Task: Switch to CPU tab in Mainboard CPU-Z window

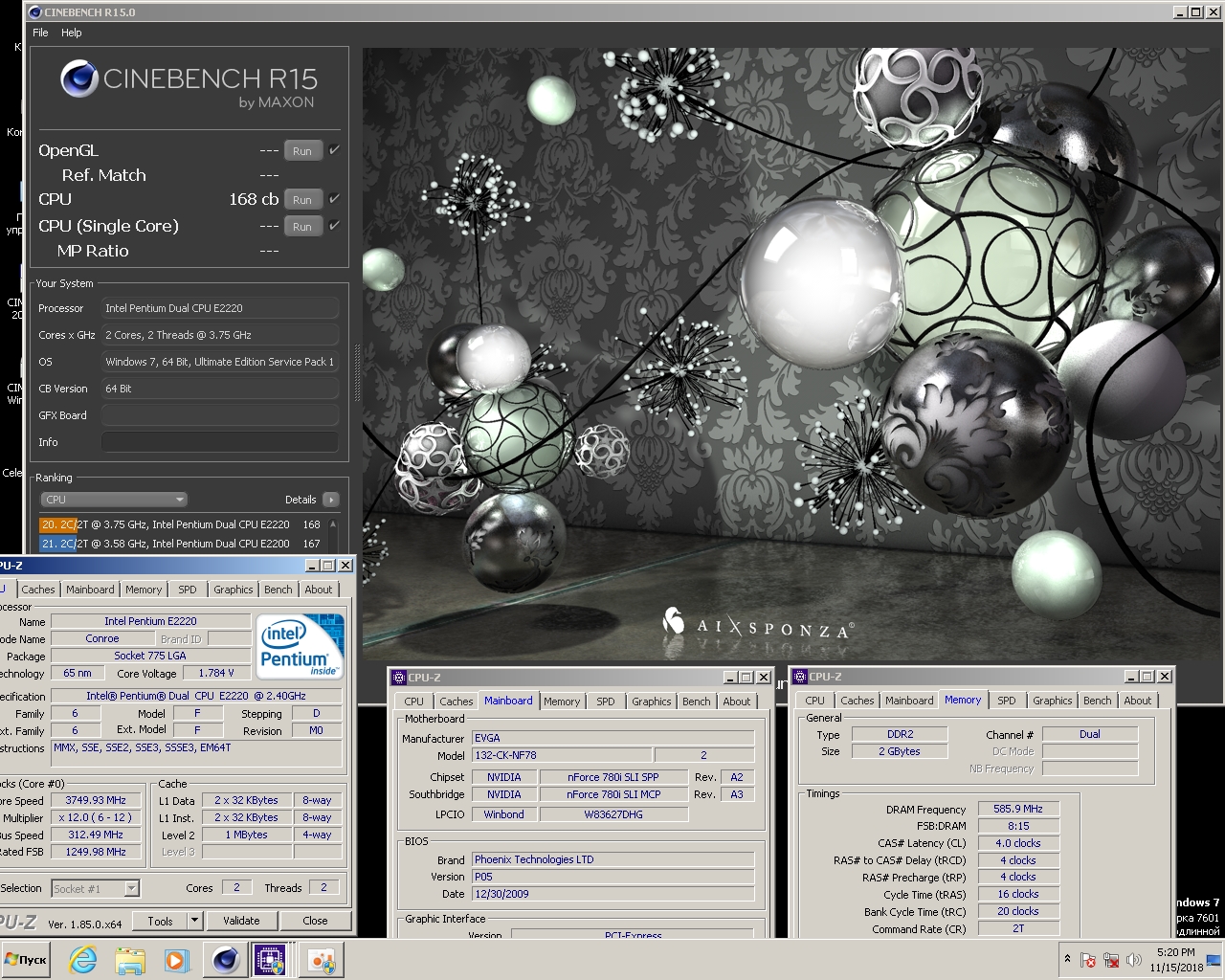Action: coord(413,702)
